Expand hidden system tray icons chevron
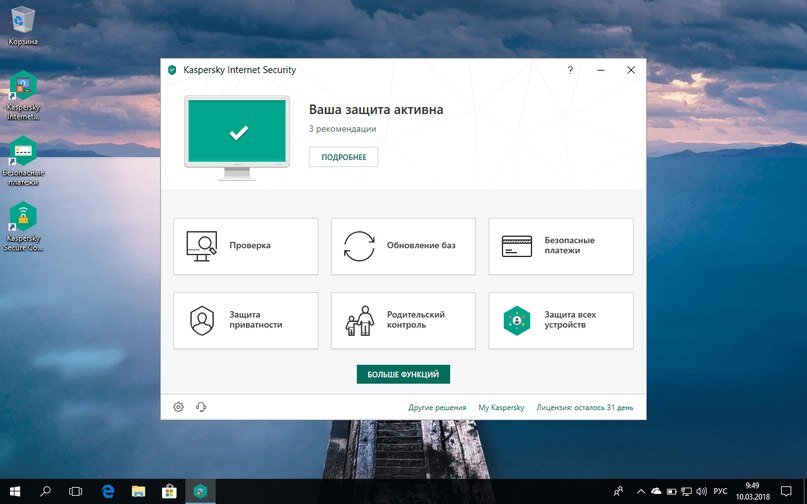The height and width of the screenshot is (504, 807). [641, 492]
